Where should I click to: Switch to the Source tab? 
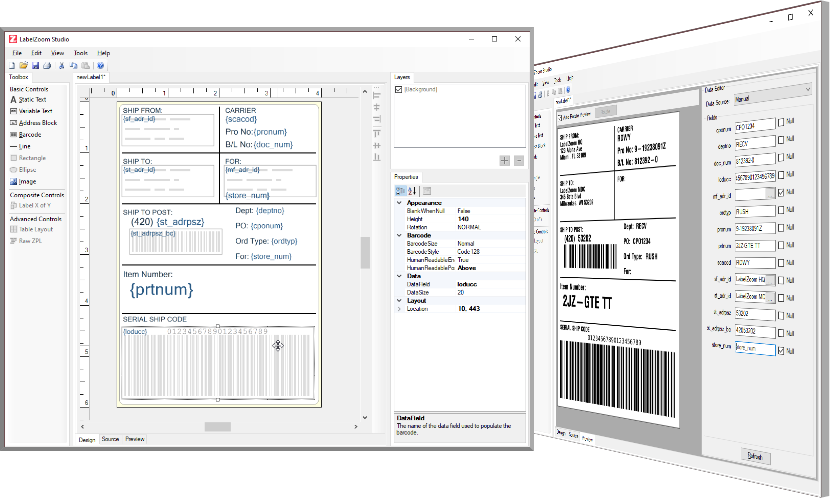pyautogui.click(x=110, y=439)
